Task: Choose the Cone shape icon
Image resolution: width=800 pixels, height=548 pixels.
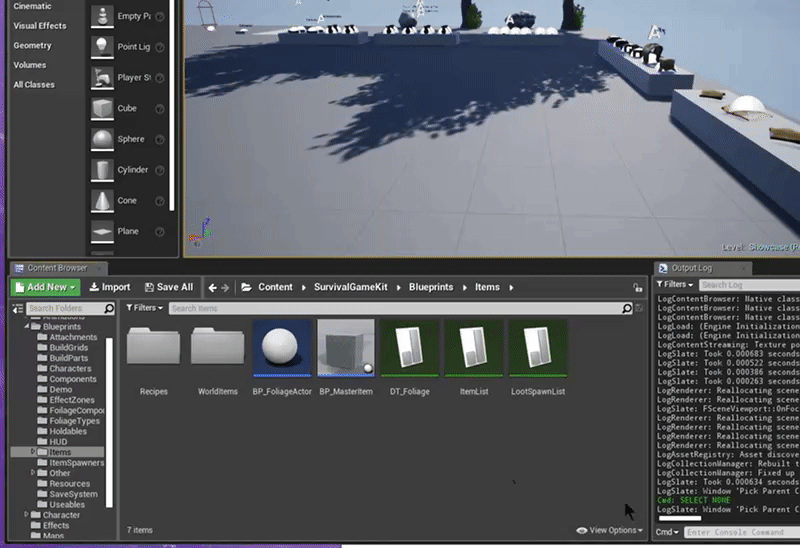Action: (x=102, y=201)
